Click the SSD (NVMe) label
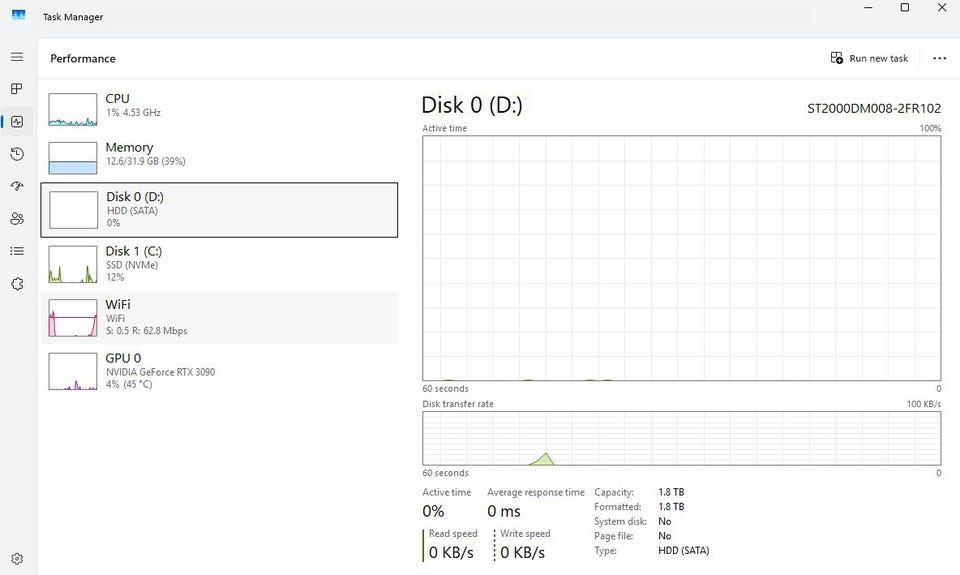The height and width of the screenshot is (575, 960). [x=132, y=265]
